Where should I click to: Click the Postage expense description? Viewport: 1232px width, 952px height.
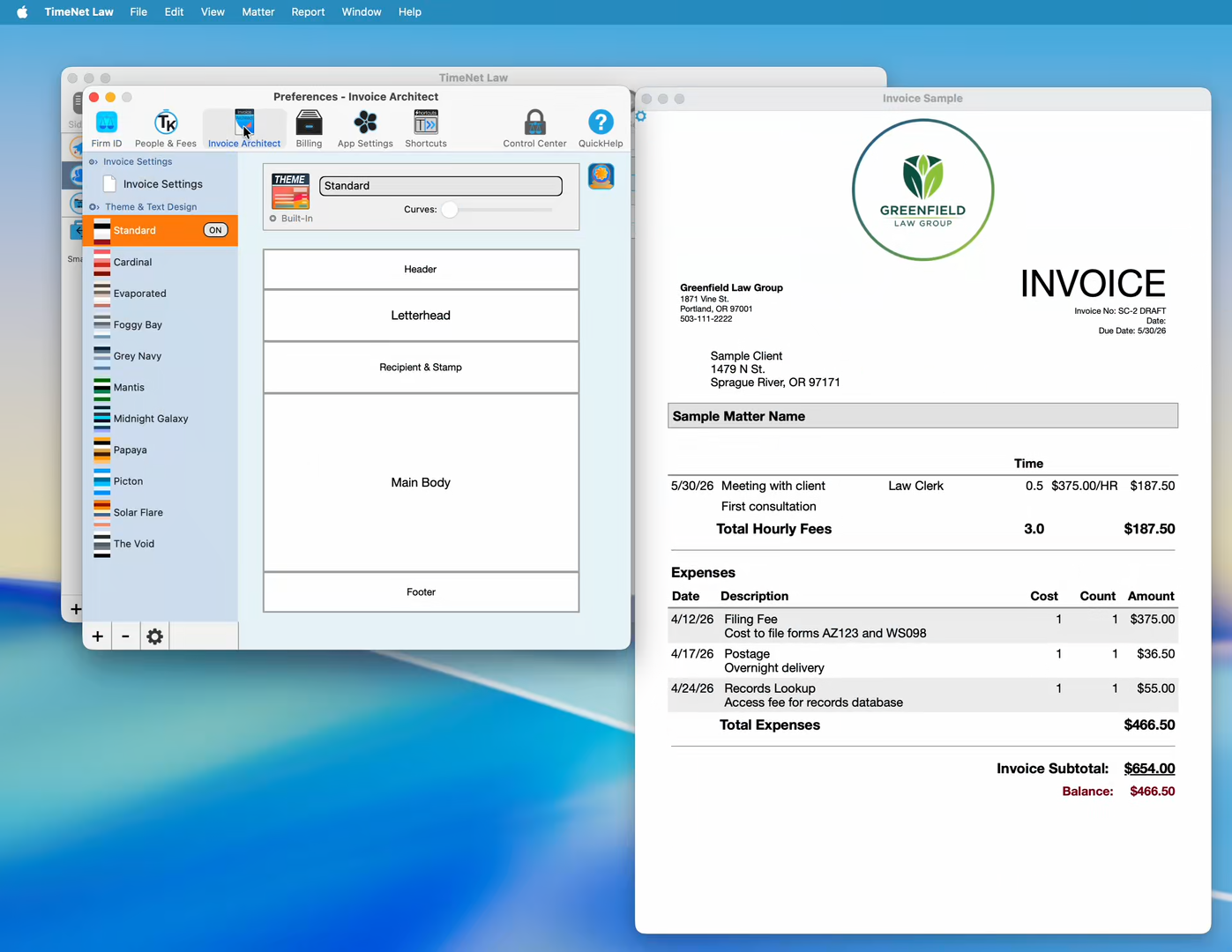(x=747, y=654)
